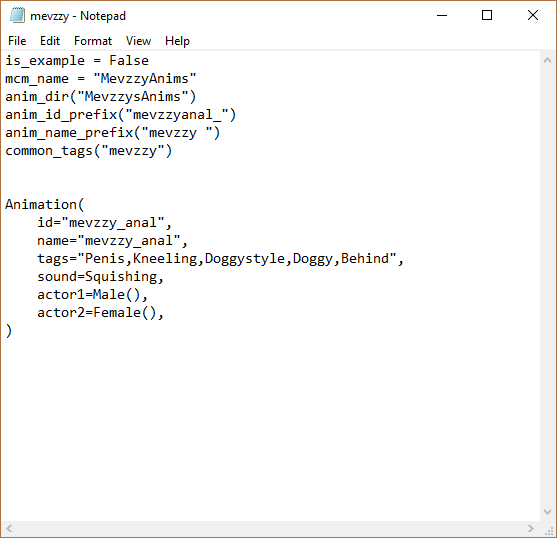The height and width of the screenshot is (538, 557).
Task: Click the sound=Squishing line
Action: pos(101,277)
